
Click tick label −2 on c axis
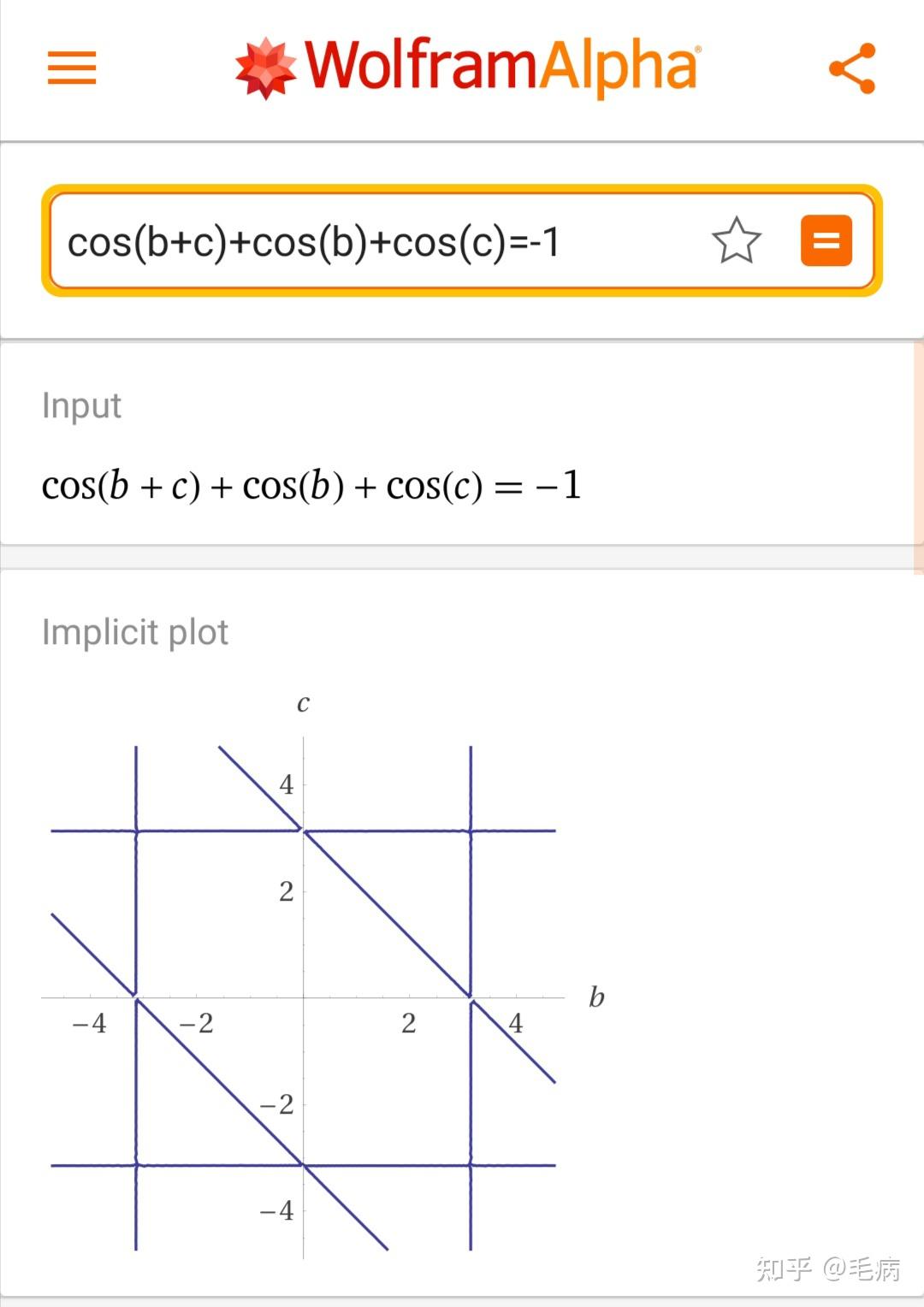(276, 1104)
